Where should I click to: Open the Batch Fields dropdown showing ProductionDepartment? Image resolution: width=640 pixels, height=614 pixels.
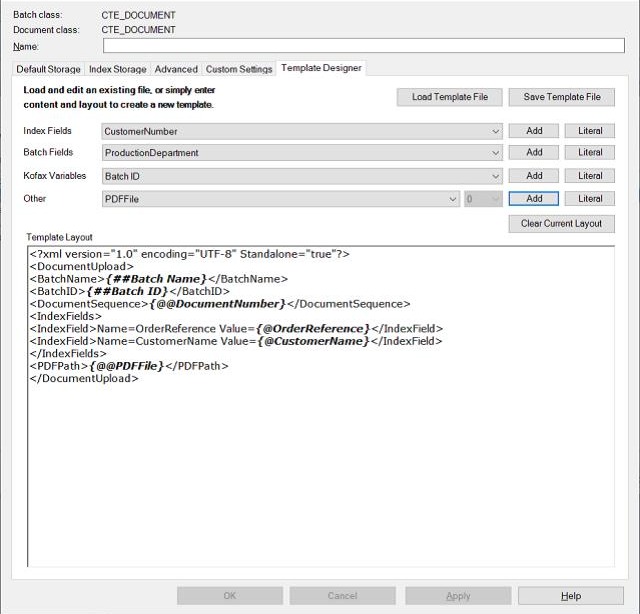point(302,153)
